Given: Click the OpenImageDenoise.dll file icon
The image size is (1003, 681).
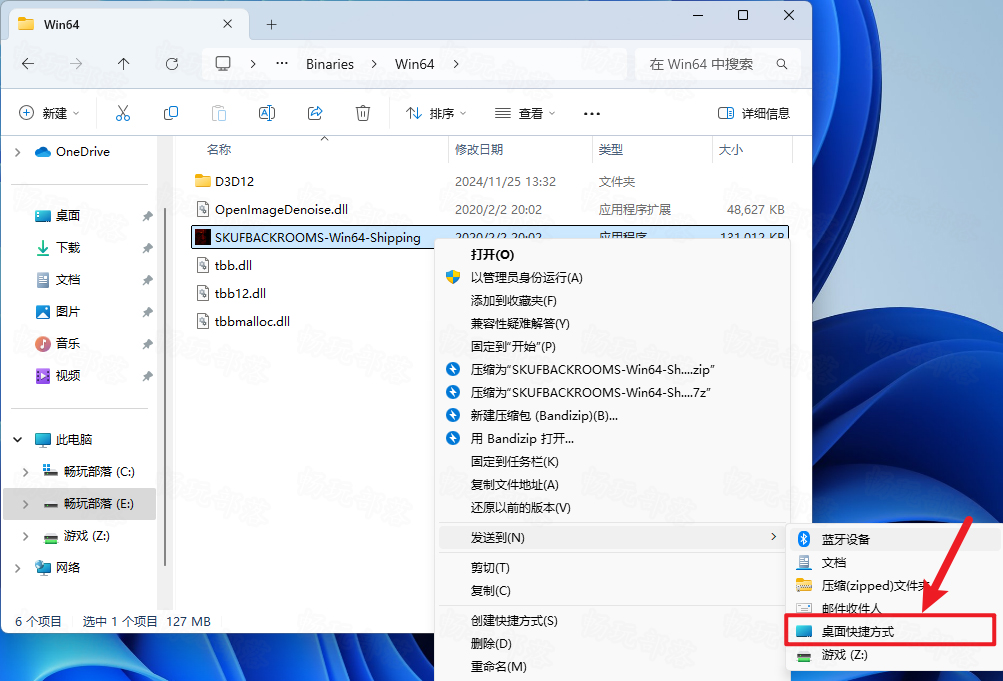Looking at the screenshot, I should coord(203,209).
